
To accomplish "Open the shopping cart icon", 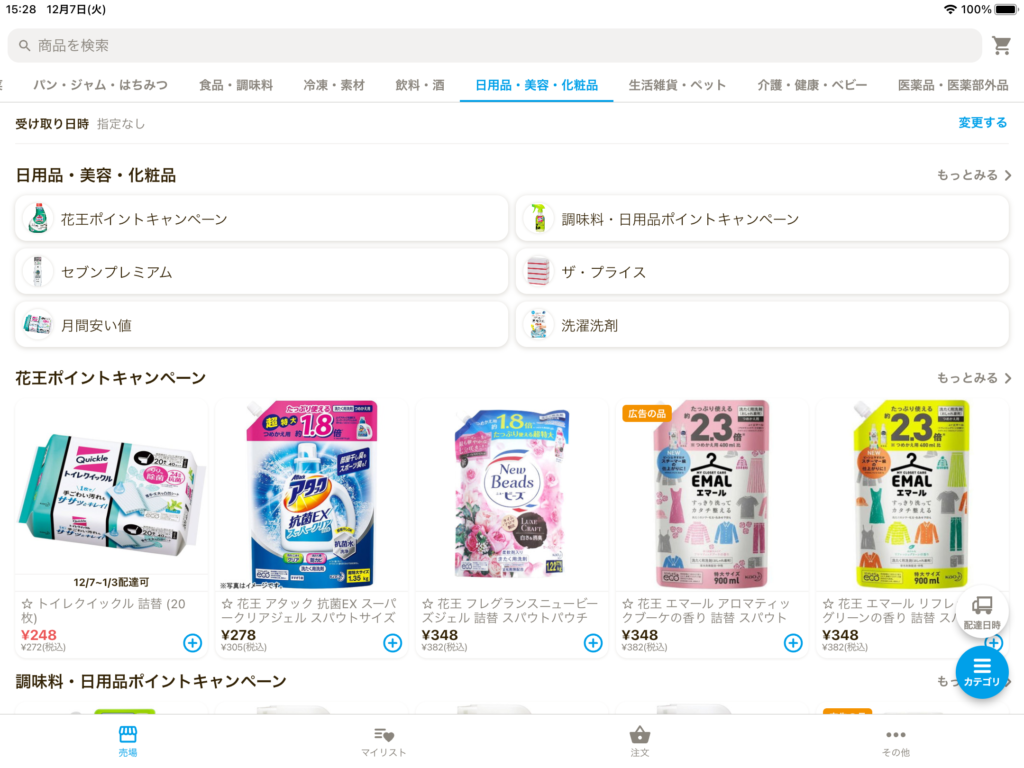I will 1001,45.
